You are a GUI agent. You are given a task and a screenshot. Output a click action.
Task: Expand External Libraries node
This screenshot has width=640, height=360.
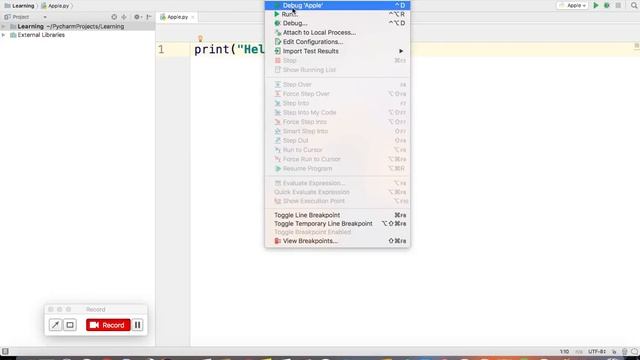click(x=4, y=35)
